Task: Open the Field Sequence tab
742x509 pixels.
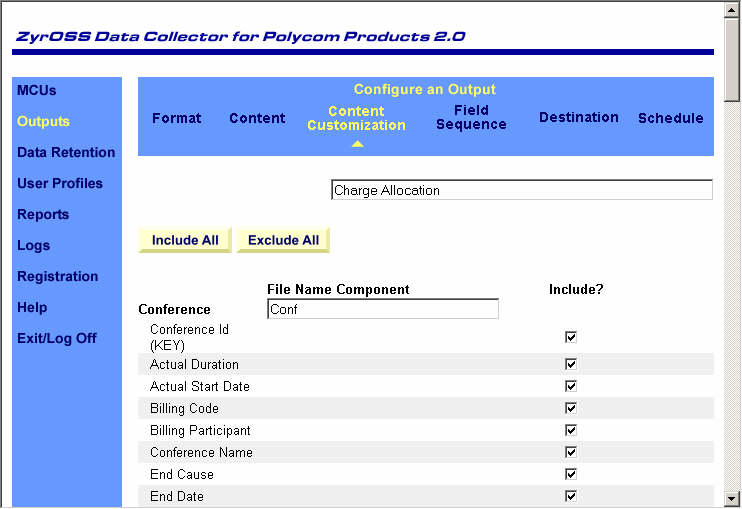Action: [x=471, y=117]
